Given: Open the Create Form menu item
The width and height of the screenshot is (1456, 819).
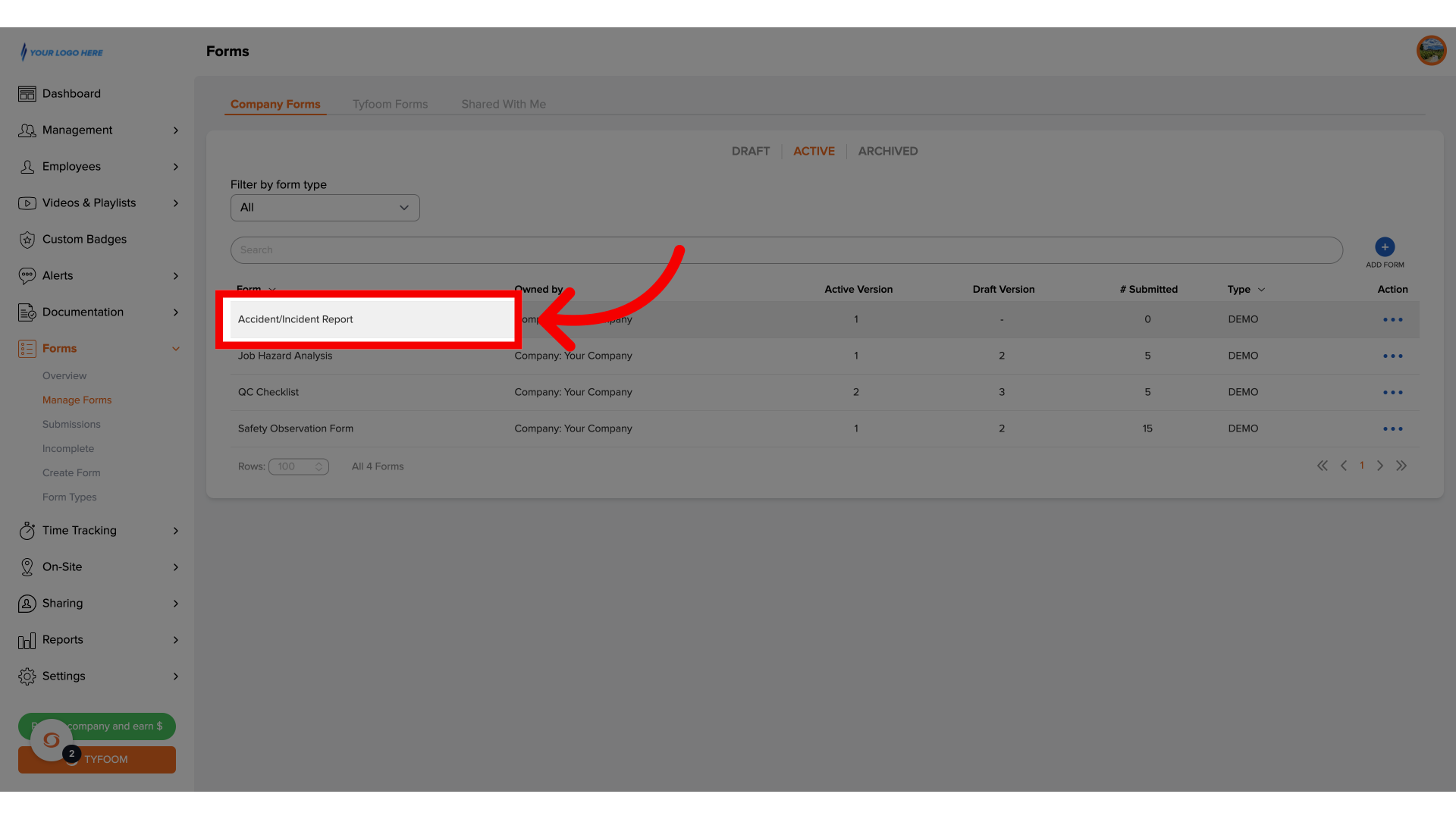Looking at the screenshot, I should [x=71, y=472].
